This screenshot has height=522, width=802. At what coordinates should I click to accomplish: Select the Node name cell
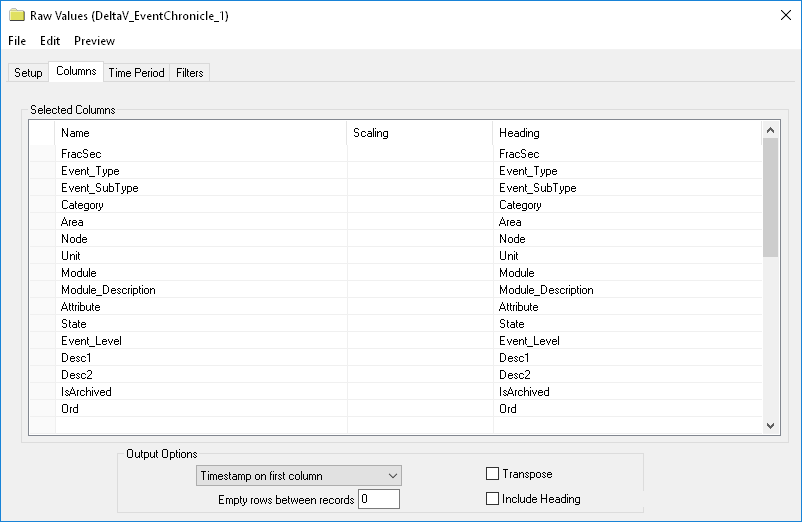pos(200,239)
